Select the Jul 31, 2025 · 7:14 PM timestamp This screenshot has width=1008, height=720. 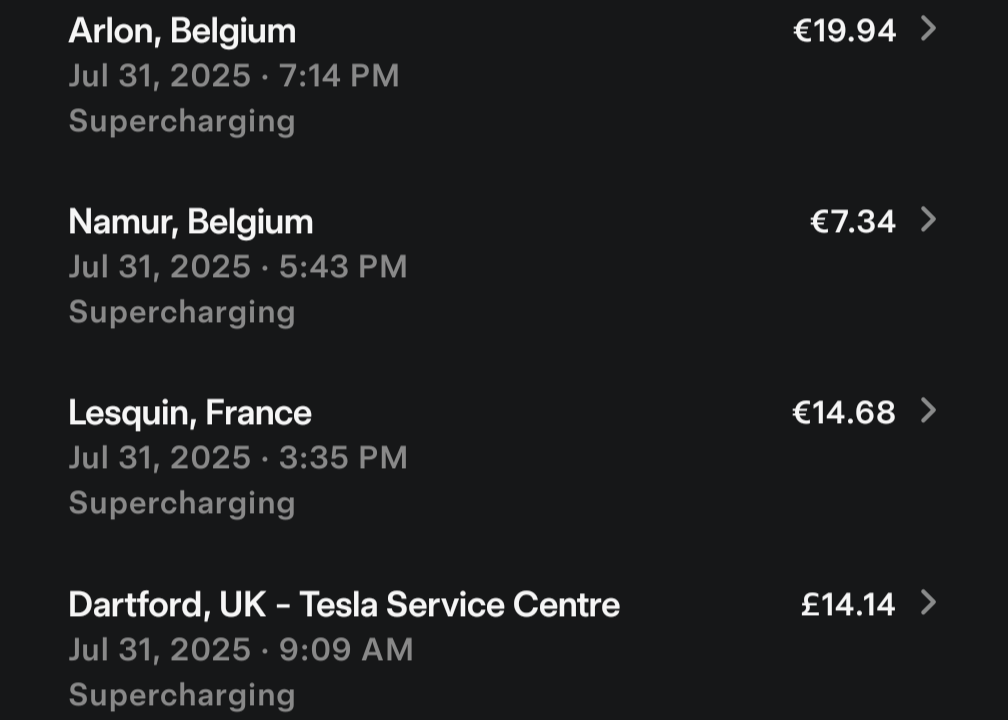(x=234, y=76)
